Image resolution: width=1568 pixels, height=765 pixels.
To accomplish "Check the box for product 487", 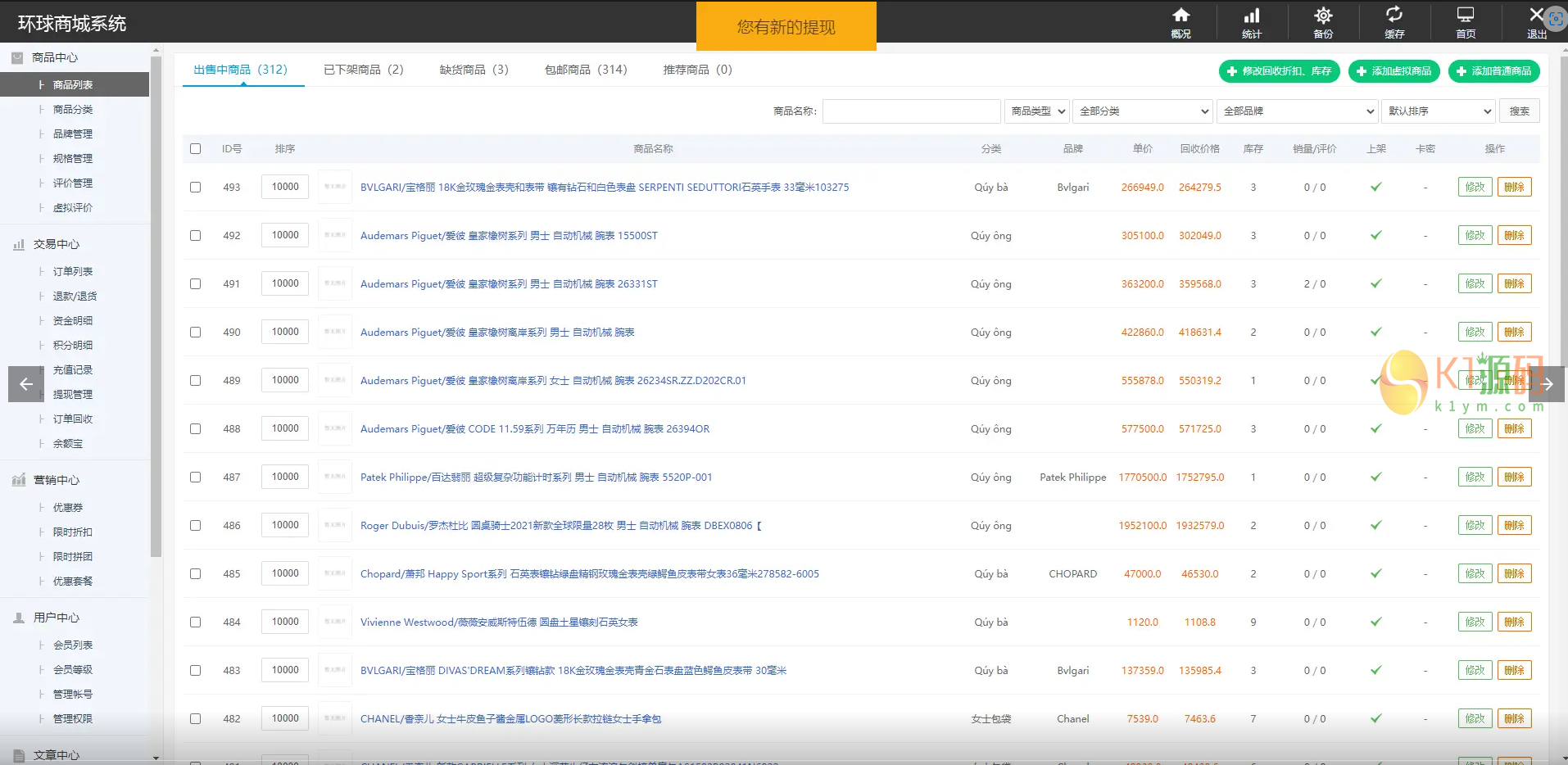I will (195, 477).
